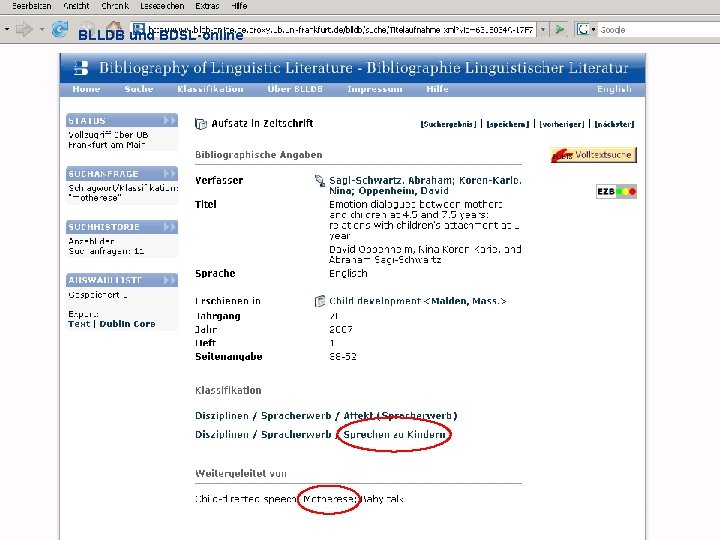Export record as Dublin Core
This screenshot has height=540, width=720.
pos(127,324)
